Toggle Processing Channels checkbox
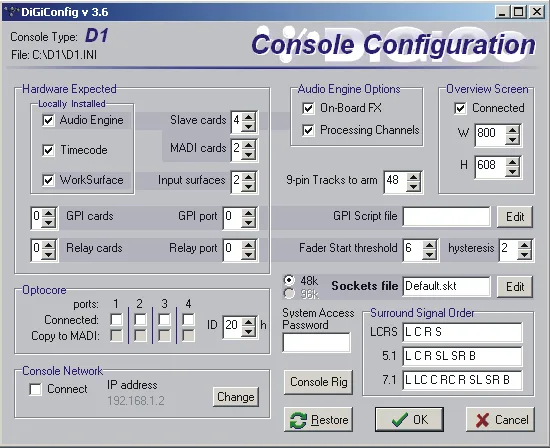The image size is (550, 448). [308, 131]
